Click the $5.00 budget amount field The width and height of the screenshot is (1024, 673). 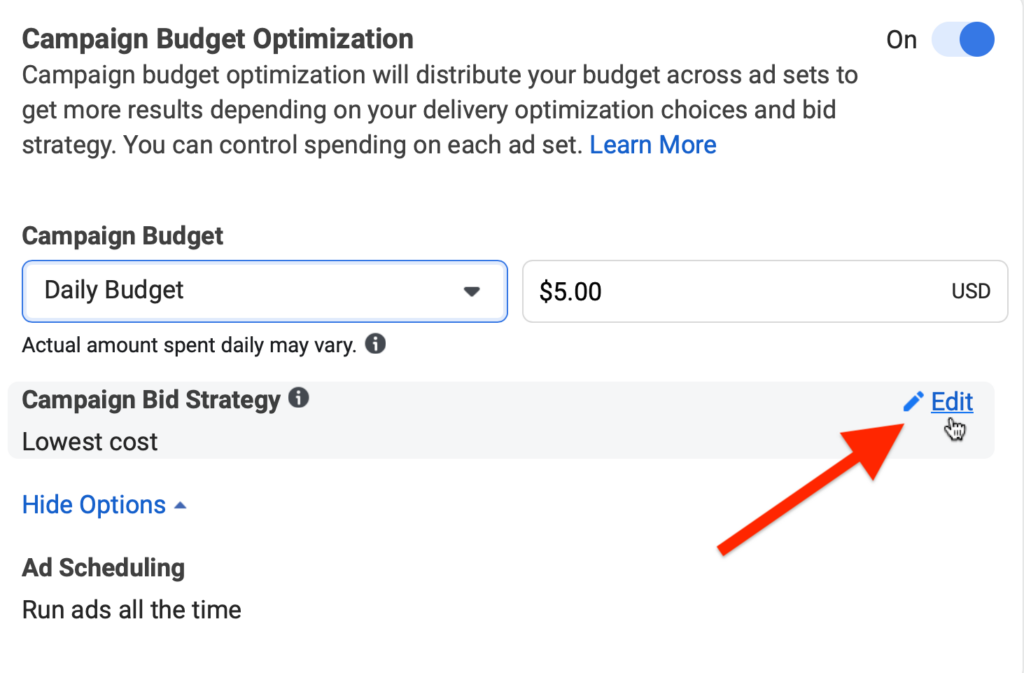tap(765, 291)
